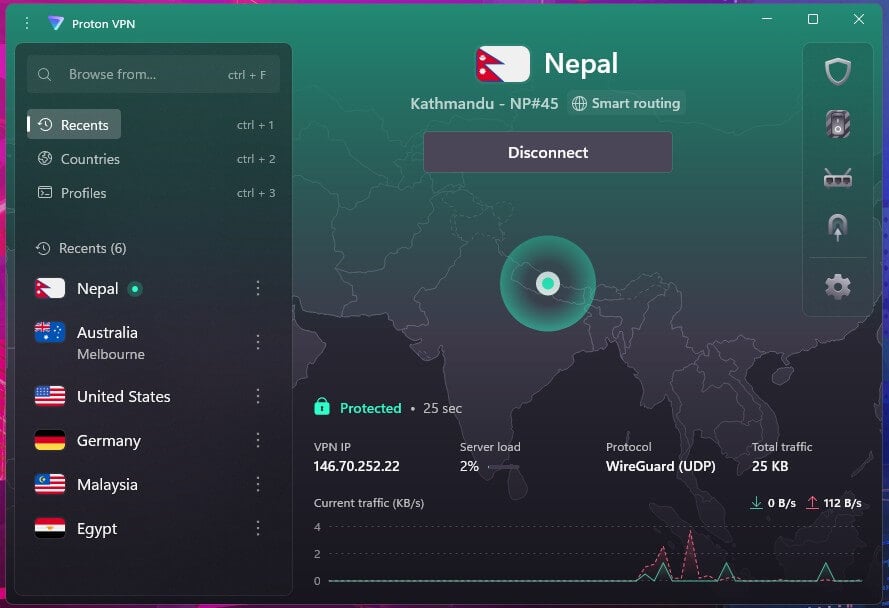Click the Australia flag icon
The height and width of the screenshot is (608, 889).
50,332
